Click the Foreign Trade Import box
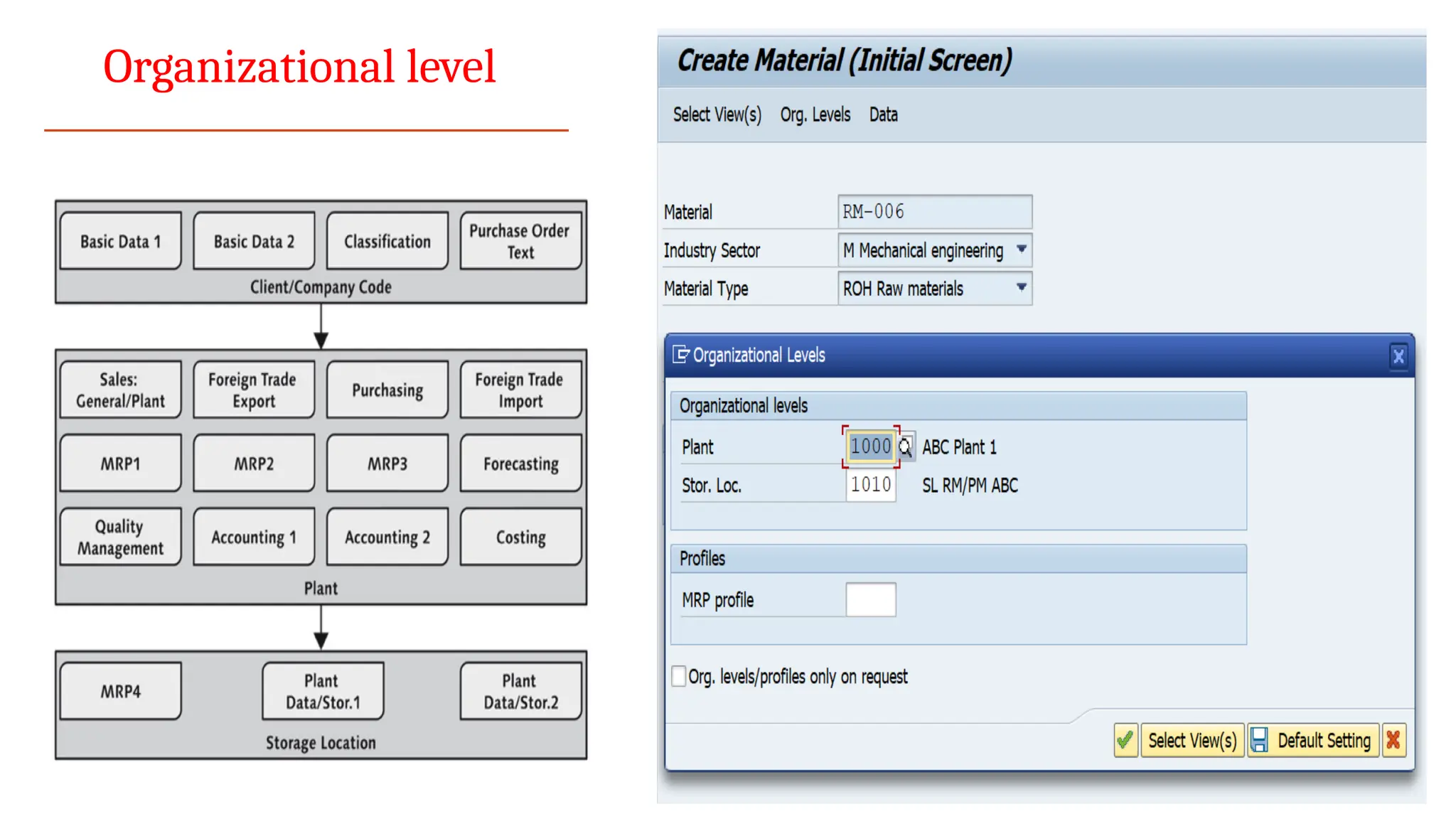1456x819 pixels. click(x=520, y=390)
